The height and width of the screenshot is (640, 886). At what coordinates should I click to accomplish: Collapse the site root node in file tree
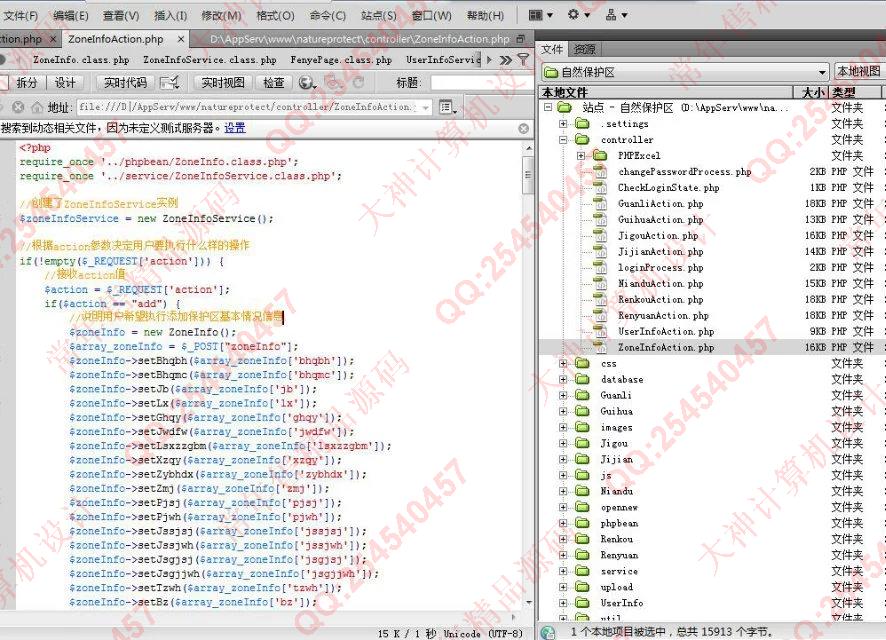[x=548, y=107]
